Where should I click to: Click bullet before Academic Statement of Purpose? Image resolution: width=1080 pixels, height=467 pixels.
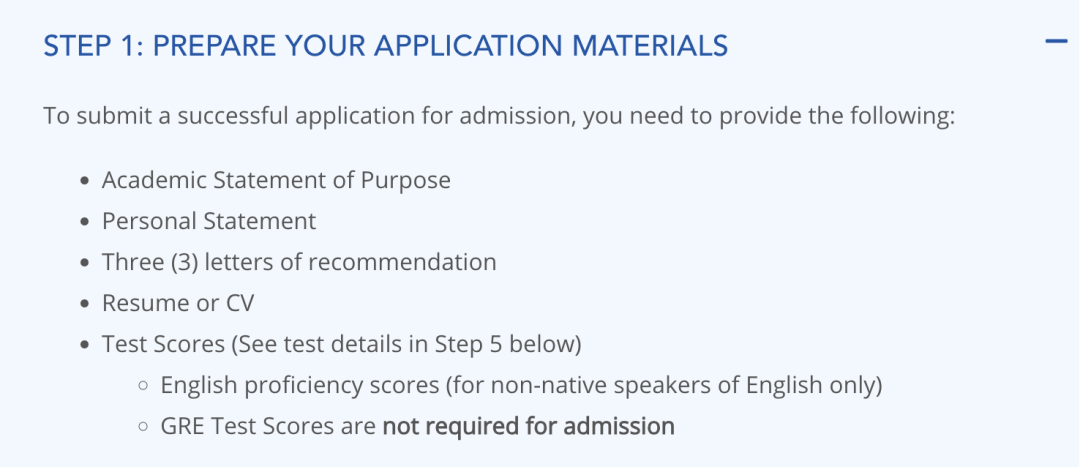tap(85, 181)
